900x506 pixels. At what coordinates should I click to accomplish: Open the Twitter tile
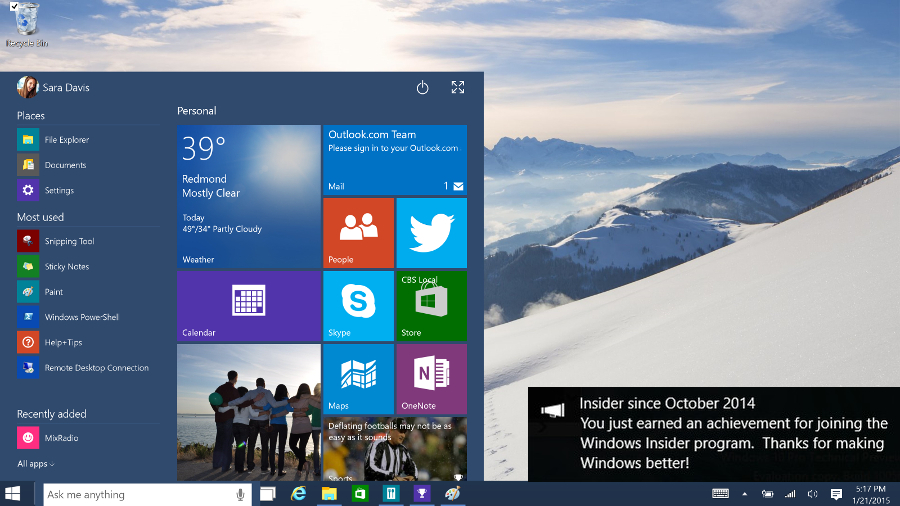(x=431, y=232)
